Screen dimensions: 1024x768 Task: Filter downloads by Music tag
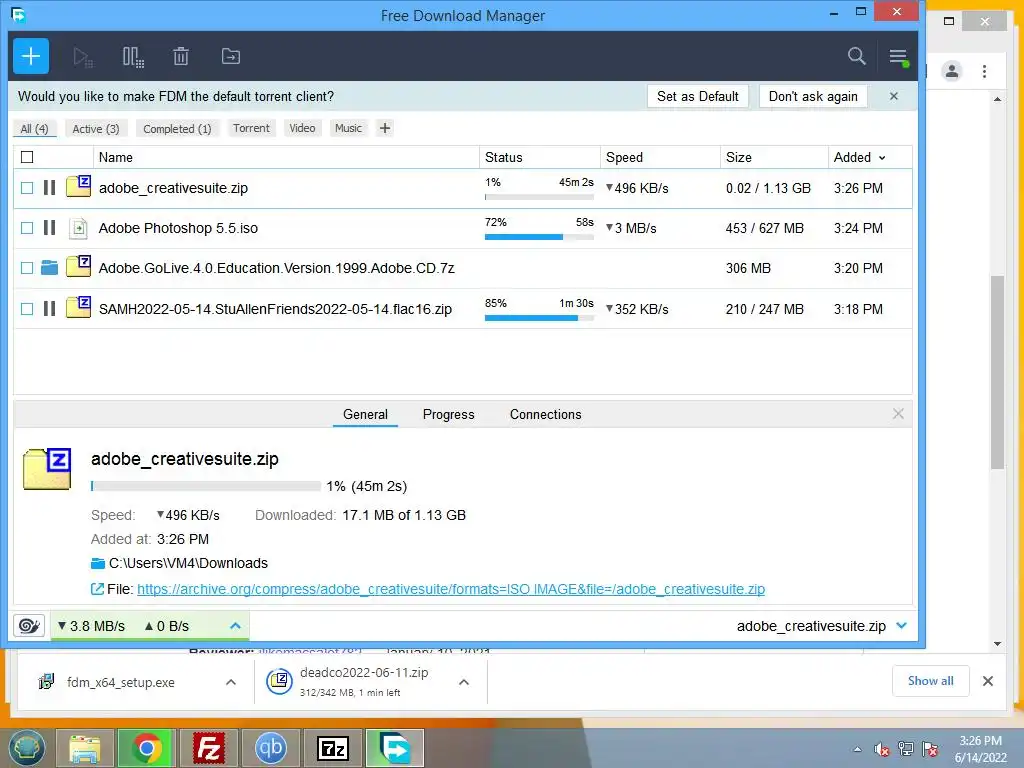point(348,128)
